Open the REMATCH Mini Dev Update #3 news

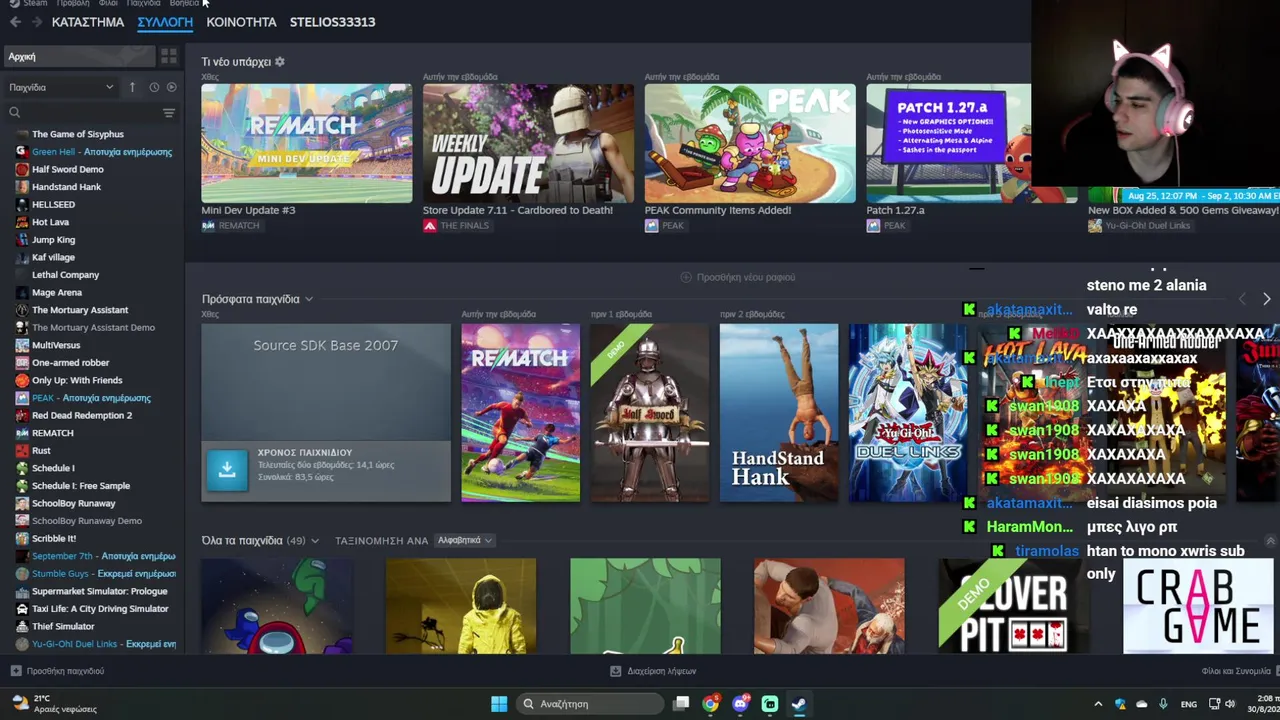[x=306, y=143]
